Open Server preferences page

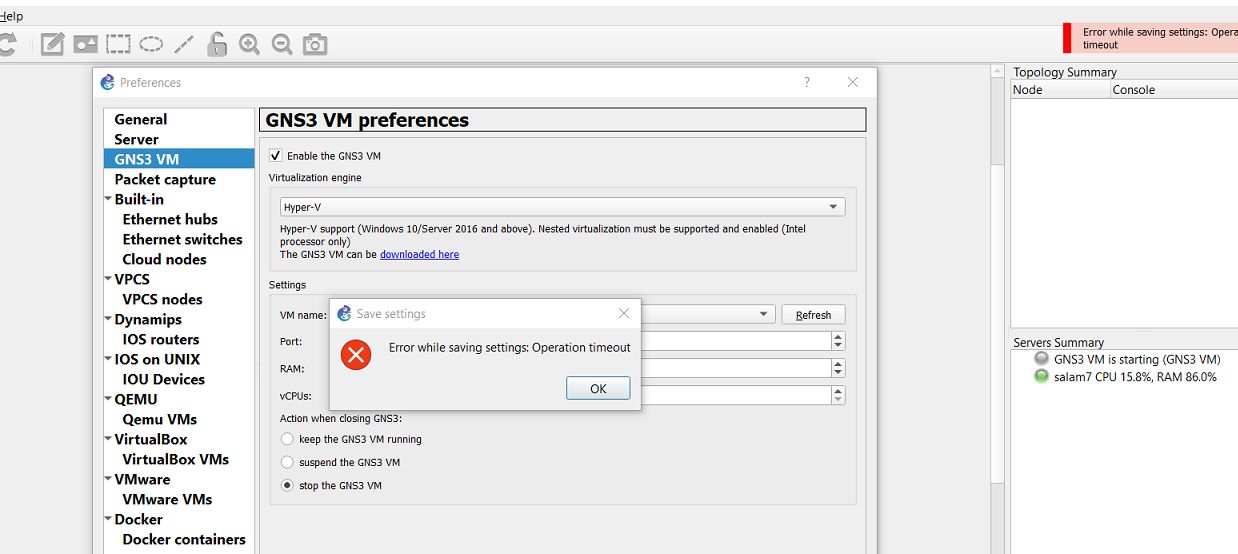click(x=136, y=139)
